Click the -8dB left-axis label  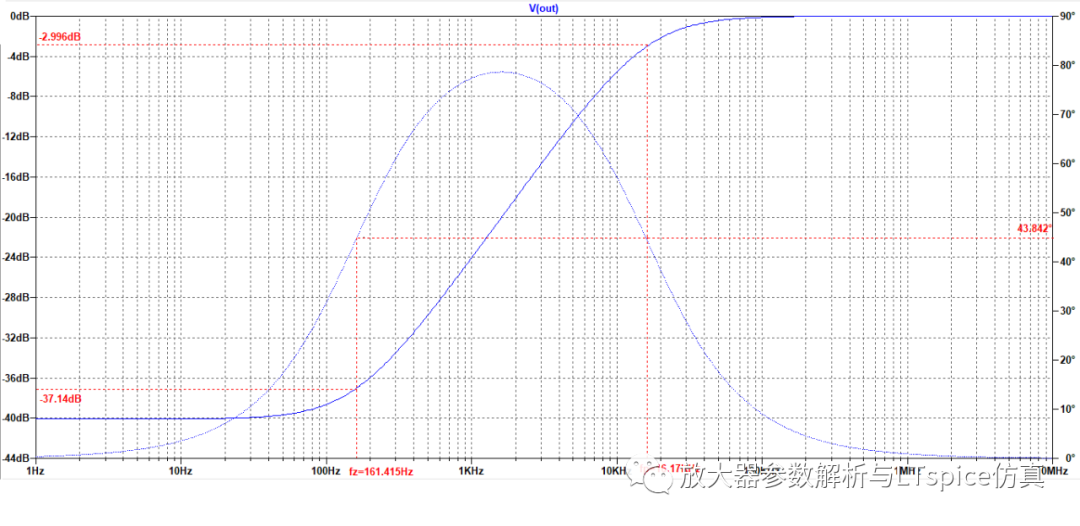coord(19,96)
